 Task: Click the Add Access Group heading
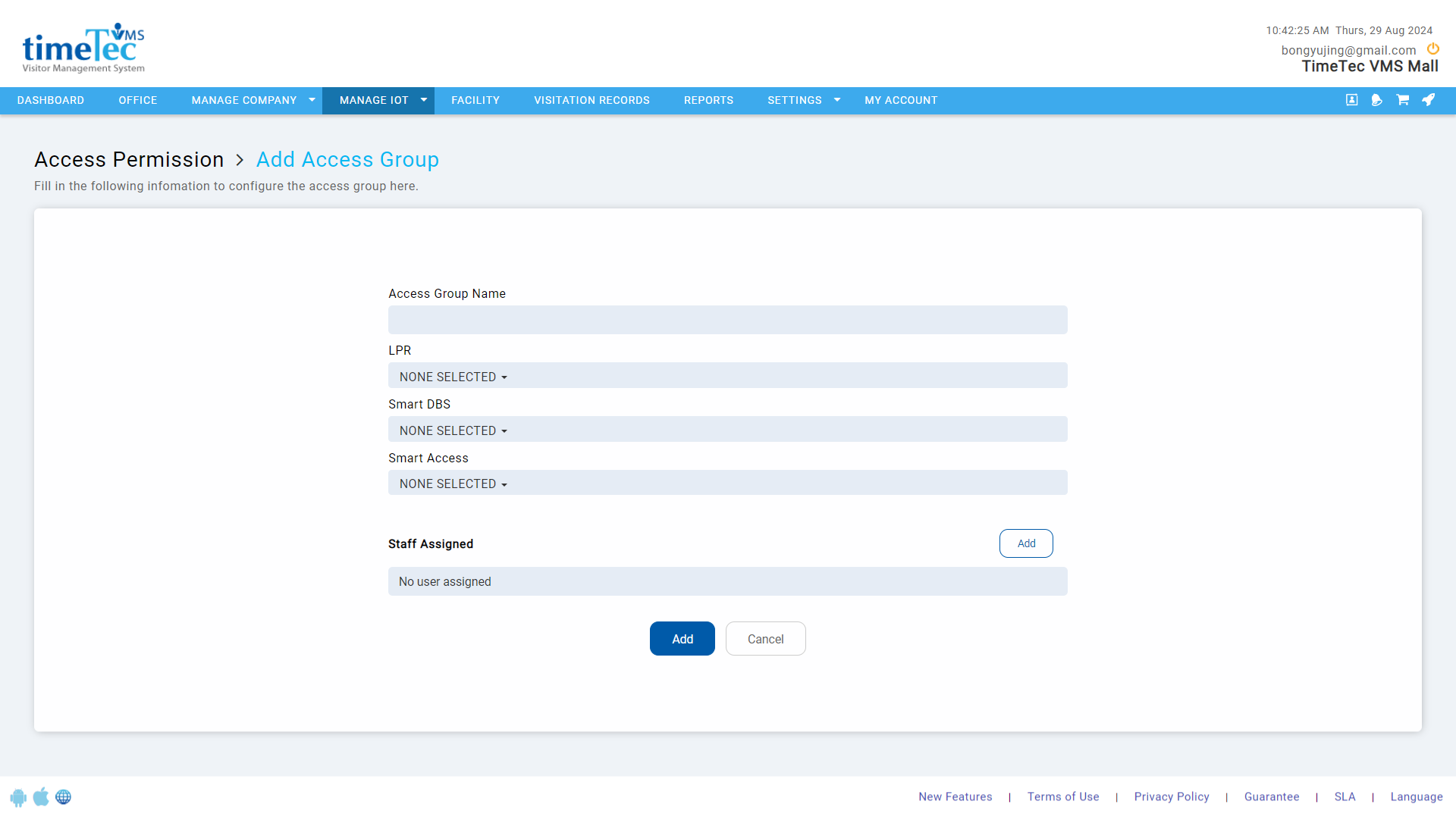(x=347, y=159)
